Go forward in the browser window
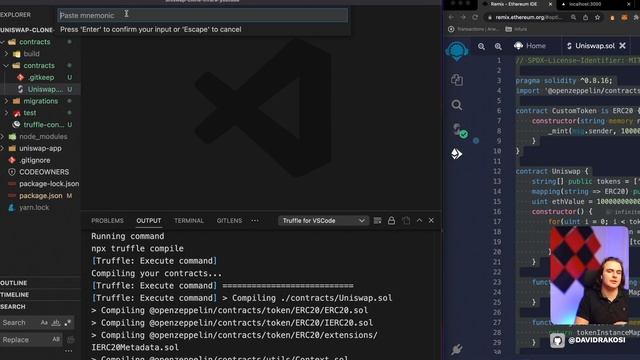Viewport: 640px width, 360px height. tap(463, 17)
